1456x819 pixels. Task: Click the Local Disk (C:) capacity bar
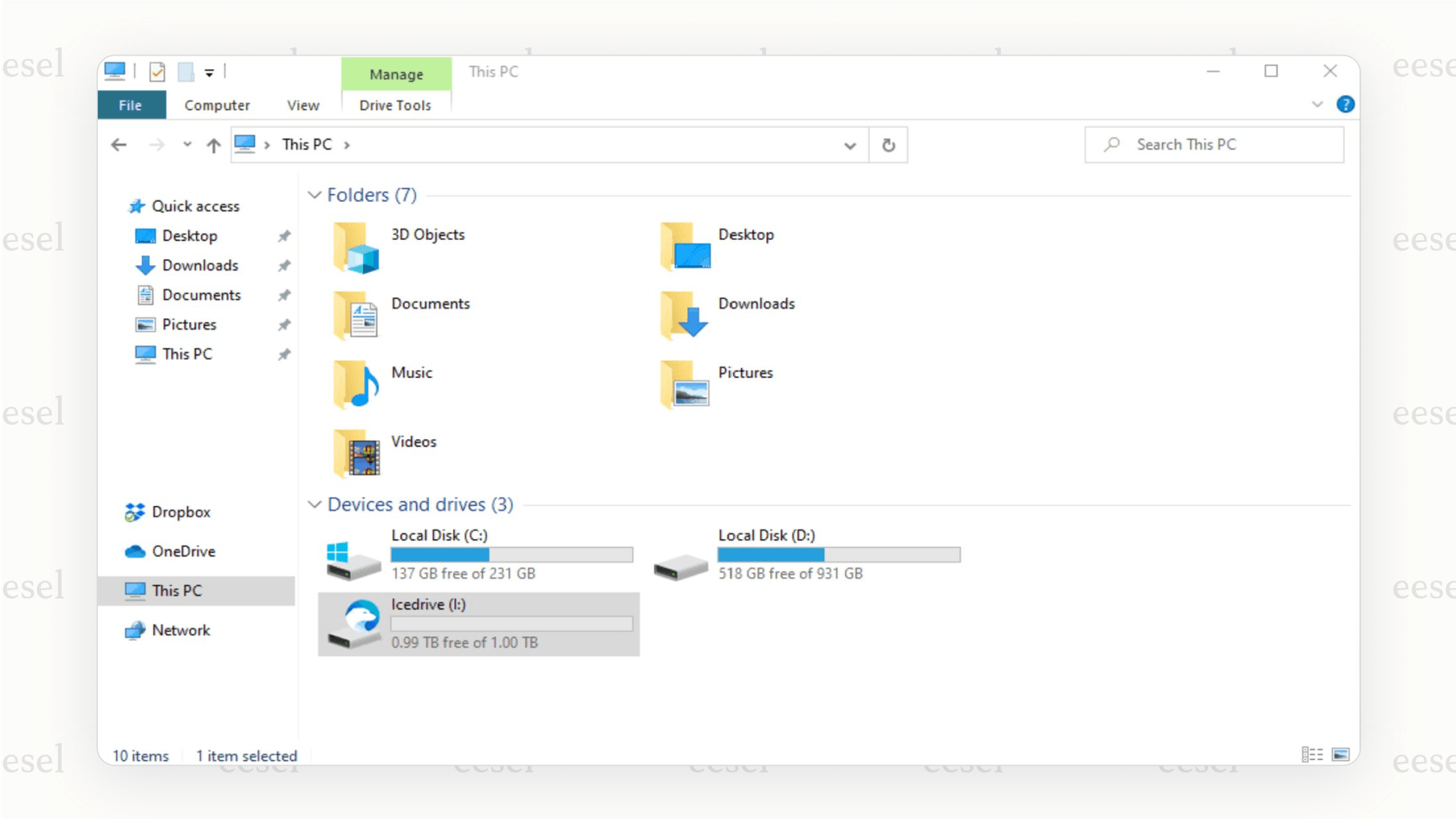point(511,554)
